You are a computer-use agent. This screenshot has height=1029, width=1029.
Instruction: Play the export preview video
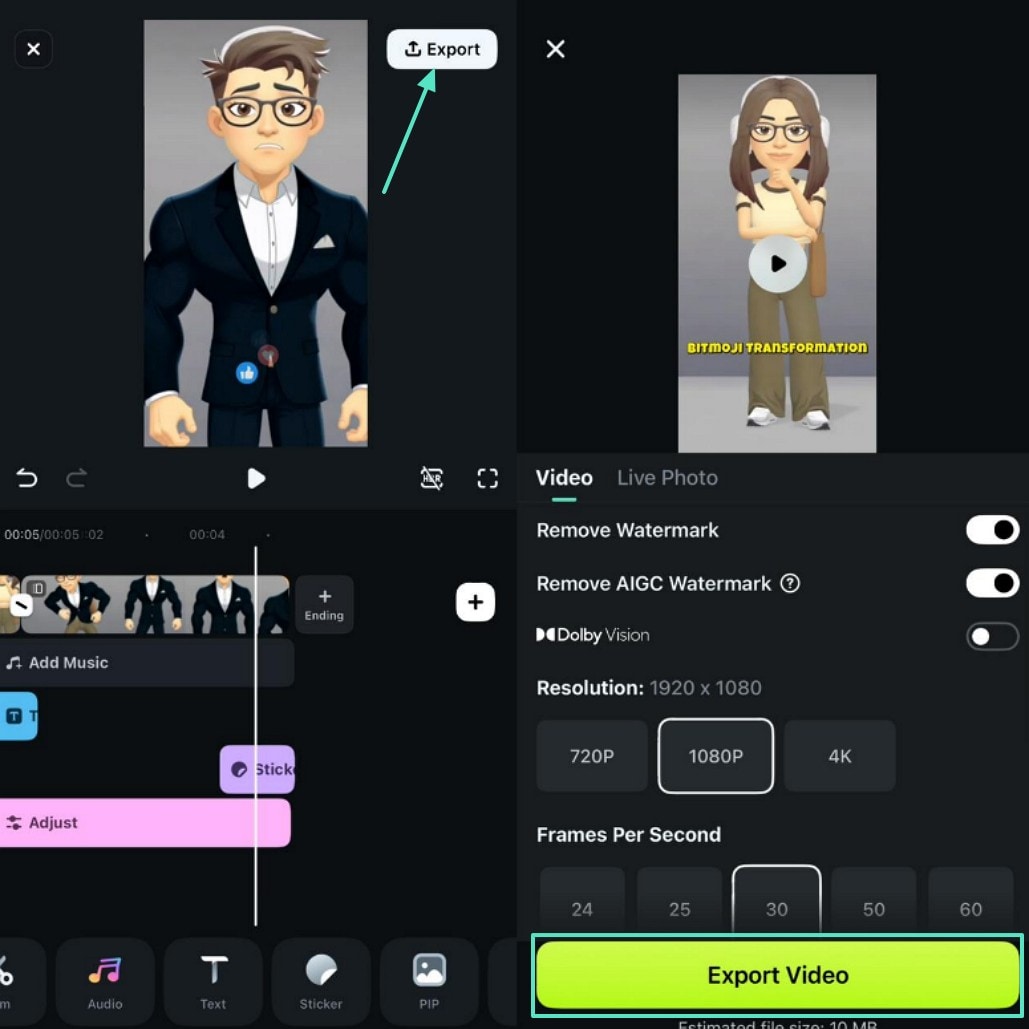tap(778, 263)
